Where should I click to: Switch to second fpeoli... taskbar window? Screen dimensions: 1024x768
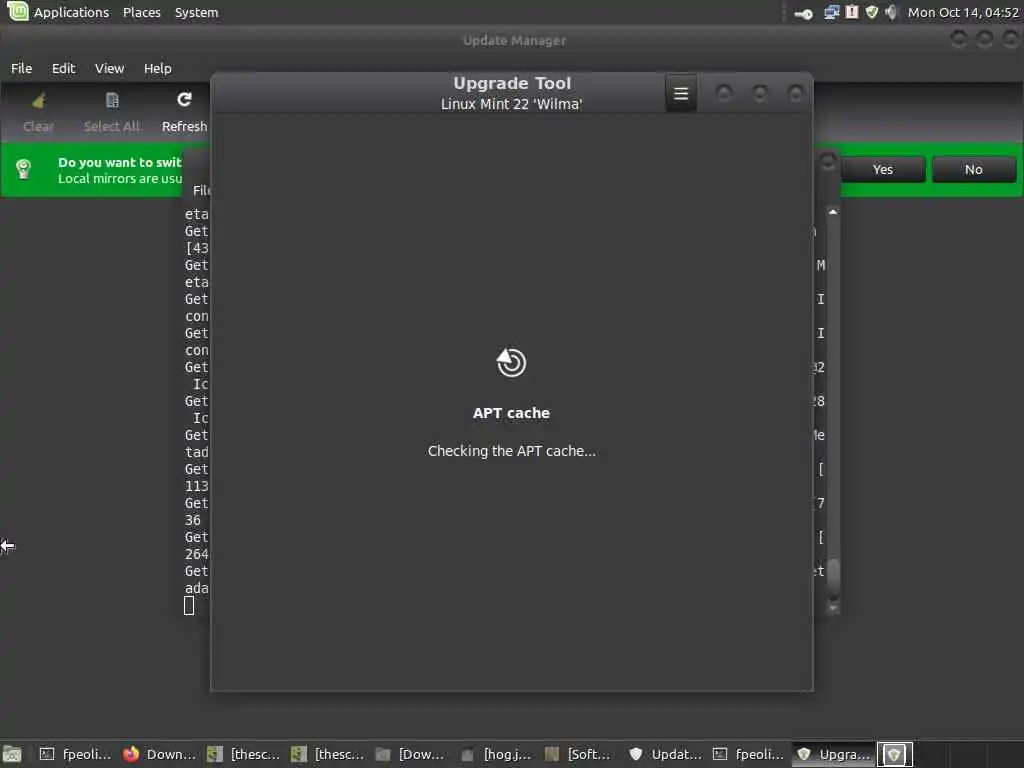pos(748,754)
